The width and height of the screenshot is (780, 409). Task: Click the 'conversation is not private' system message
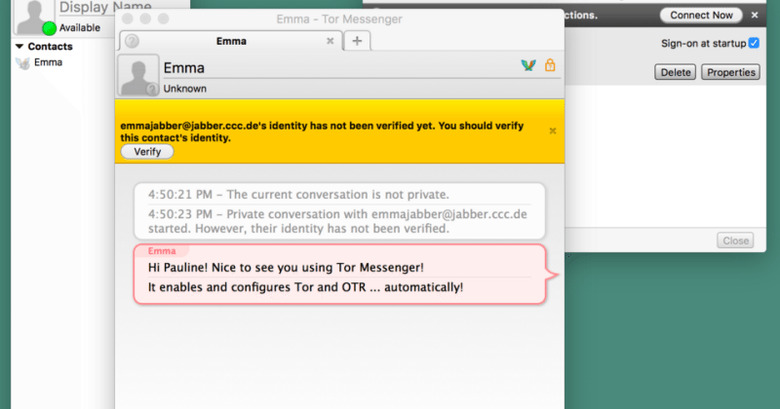click(298, 195)
